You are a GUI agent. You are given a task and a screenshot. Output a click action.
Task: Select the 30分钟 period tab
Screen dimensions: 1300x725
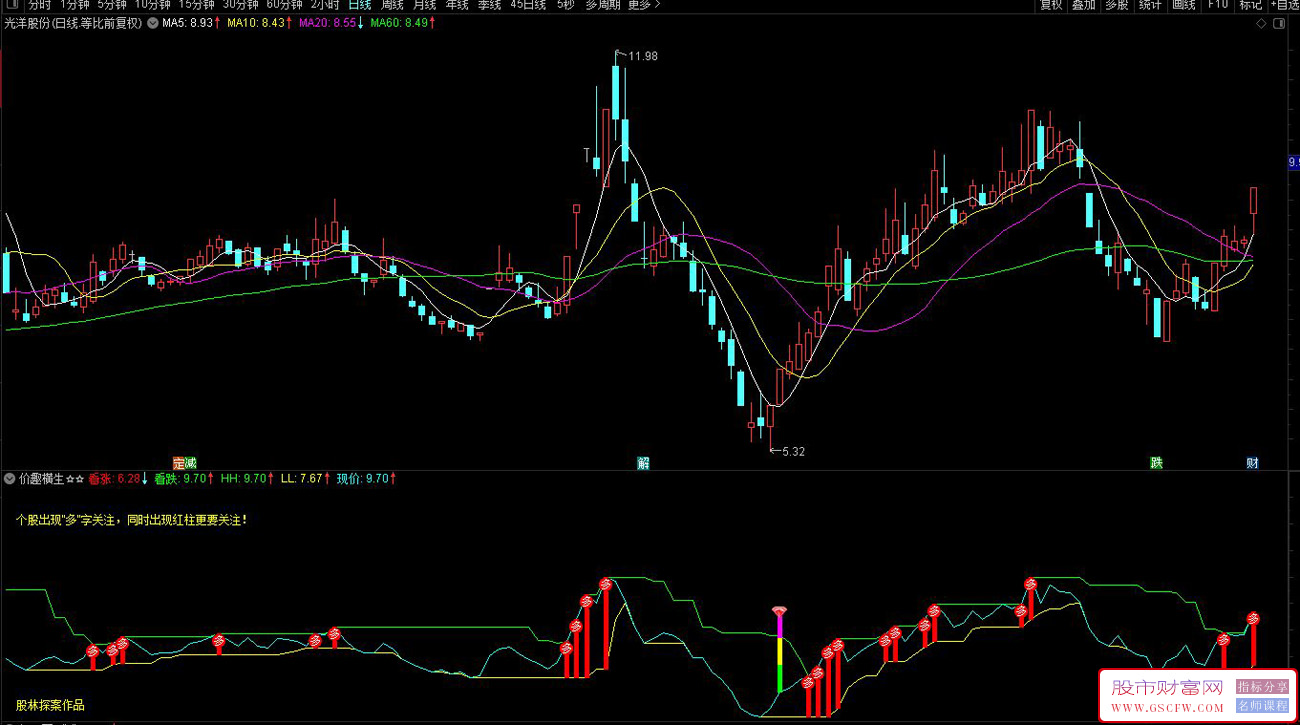241,5
